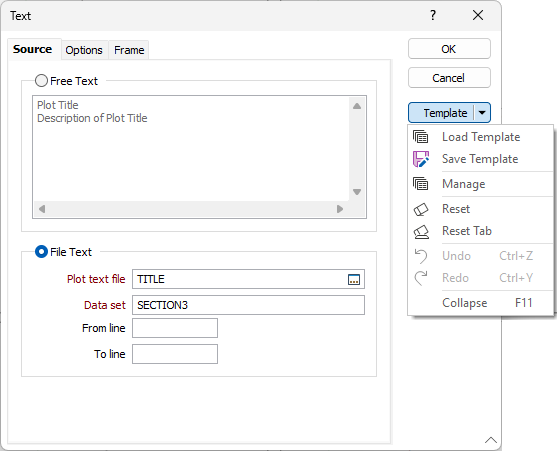
Task: Click the Undo arrow icon
Action: (x=421, y=256)
